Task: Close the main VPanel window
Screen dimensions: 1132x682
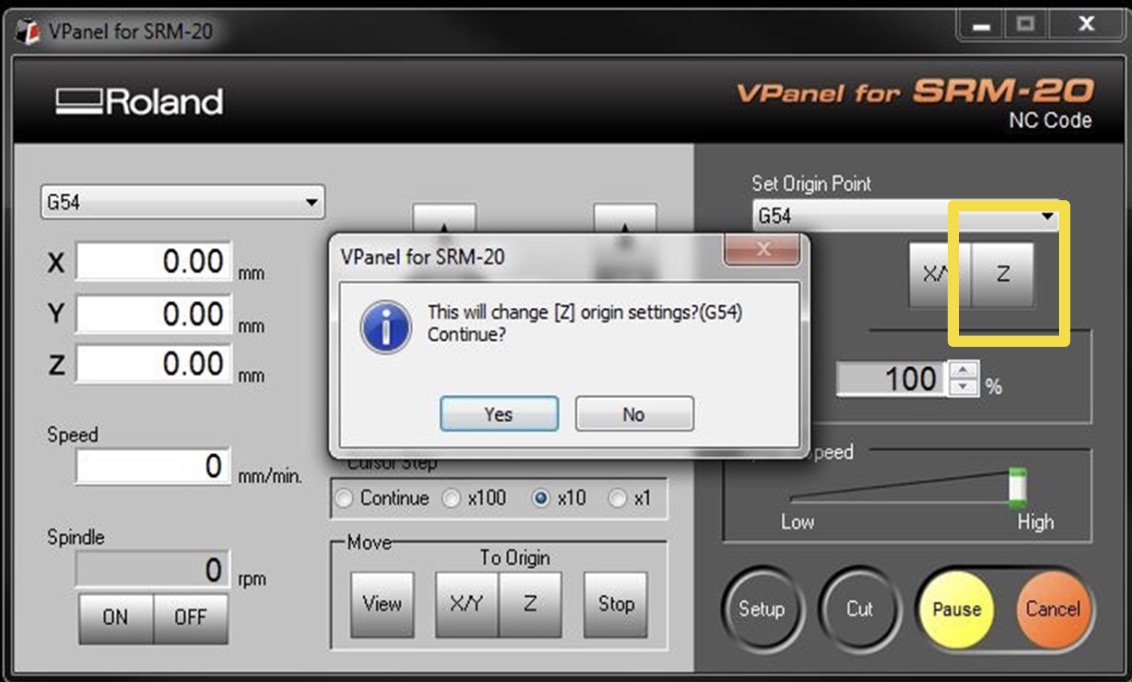Action: [1086, 25]
